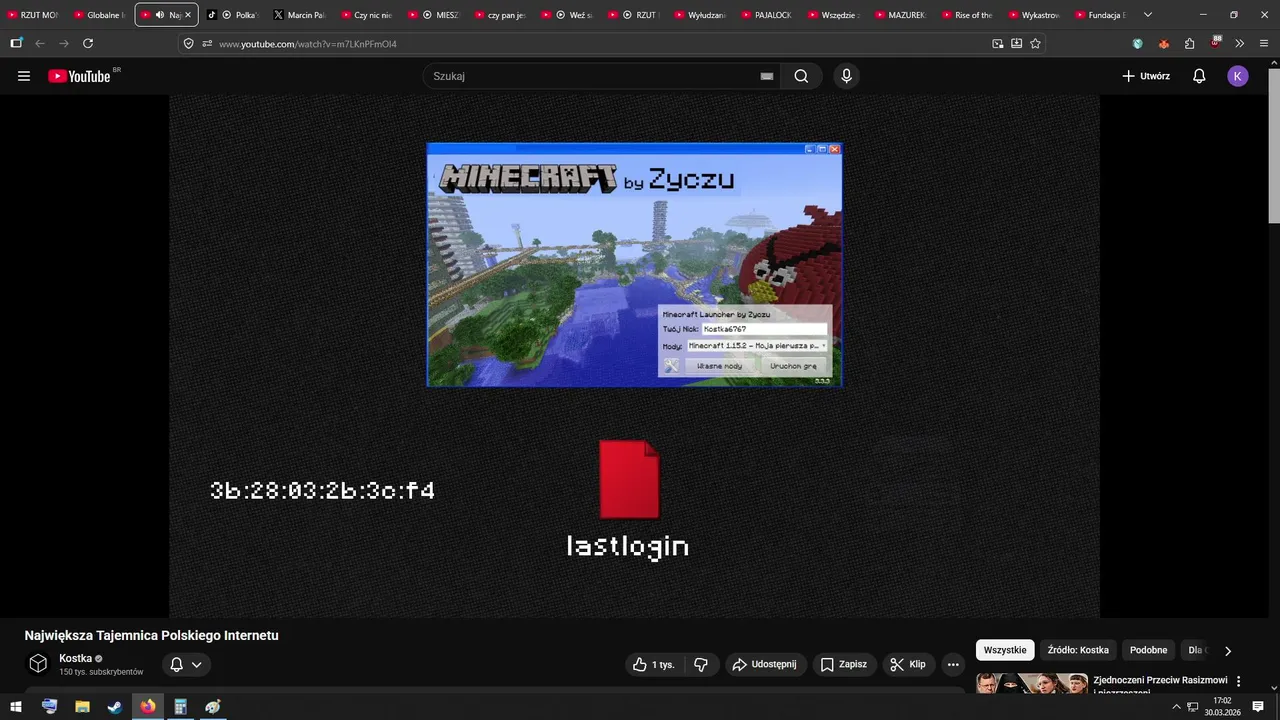This screenshot has width=1280, height=720.
Task: Open the Windows Start menu
Action: [16, 706]
